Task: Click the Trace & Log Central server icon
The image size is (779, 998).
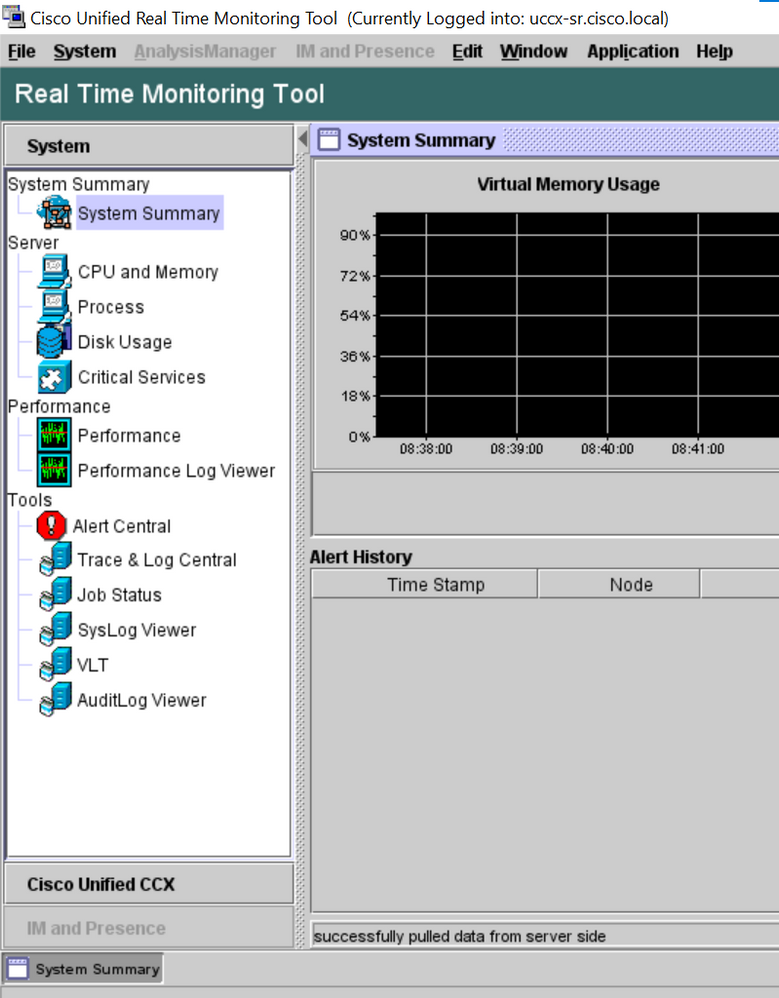Action: tap(55, 559)
